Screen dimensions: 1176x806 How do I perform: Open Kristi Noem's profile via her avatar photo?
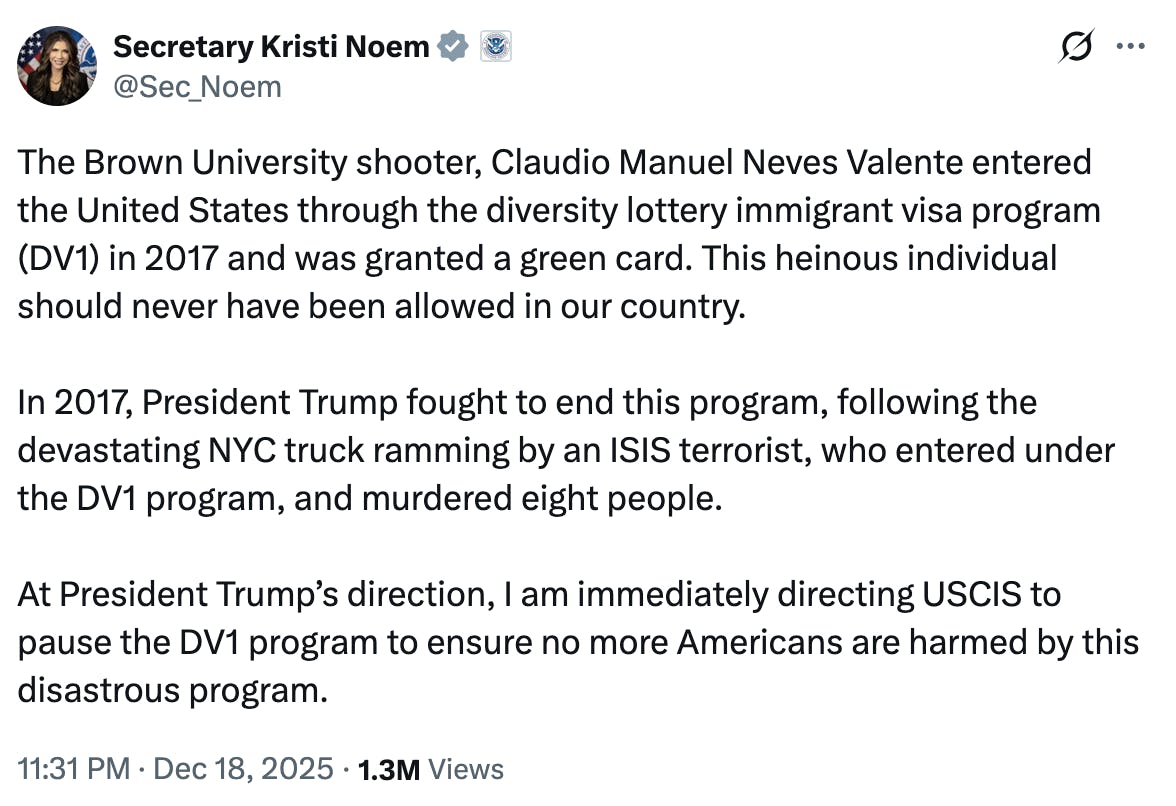[57, 66]
